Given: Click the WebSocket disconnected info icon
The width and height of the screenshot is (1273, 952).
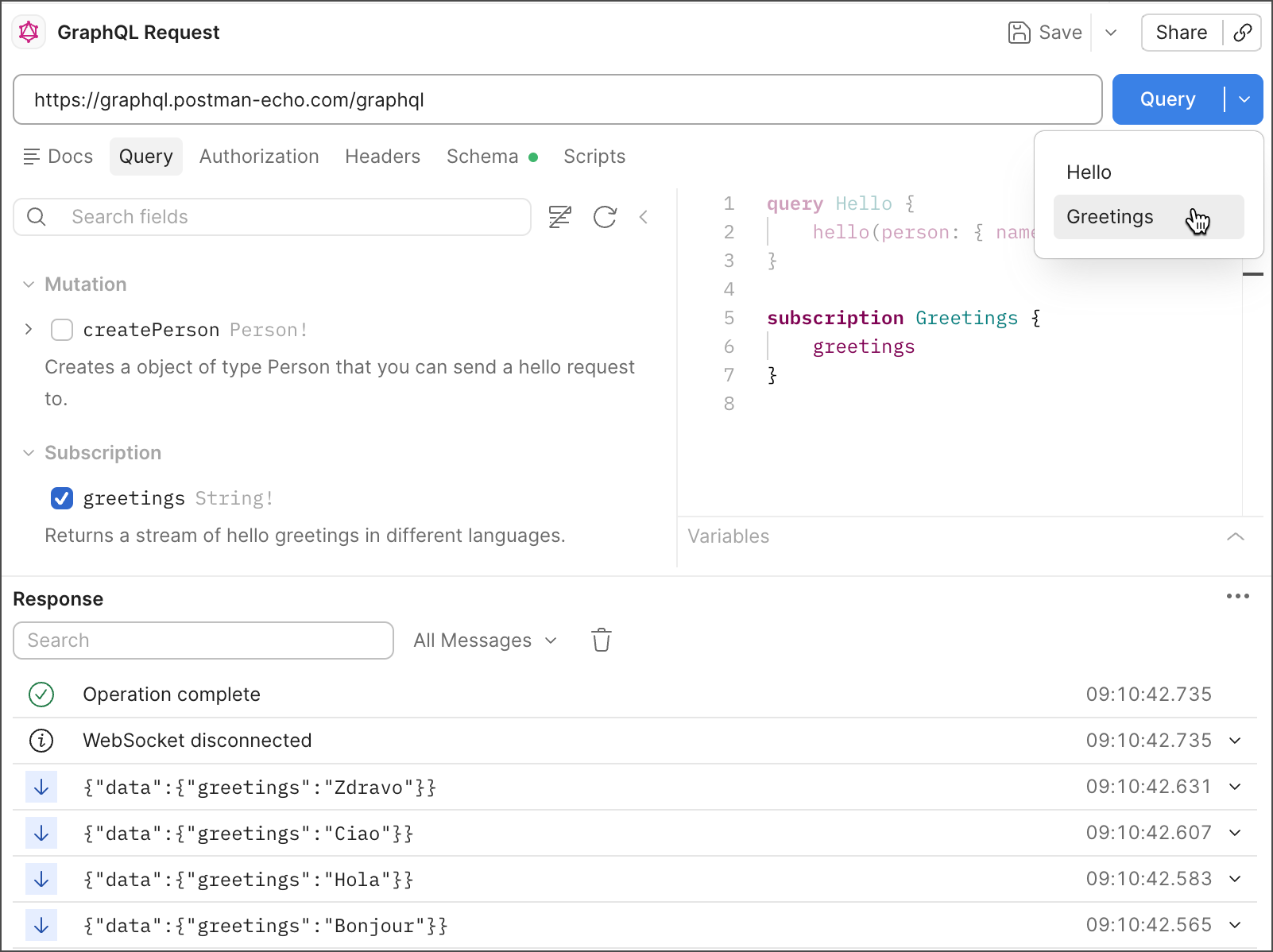Looking at the screenshot, I should pyautogui.click(x=41, y=741).
